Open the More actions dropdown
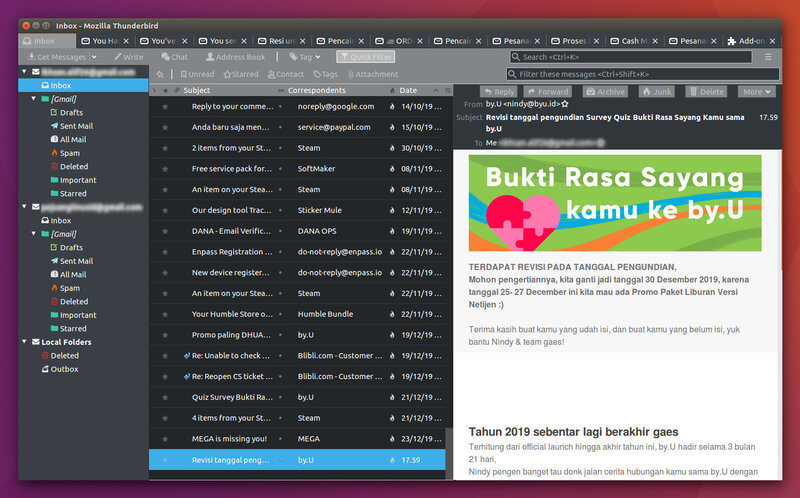This screenshot has height=498, width=800. click(757, 92)
